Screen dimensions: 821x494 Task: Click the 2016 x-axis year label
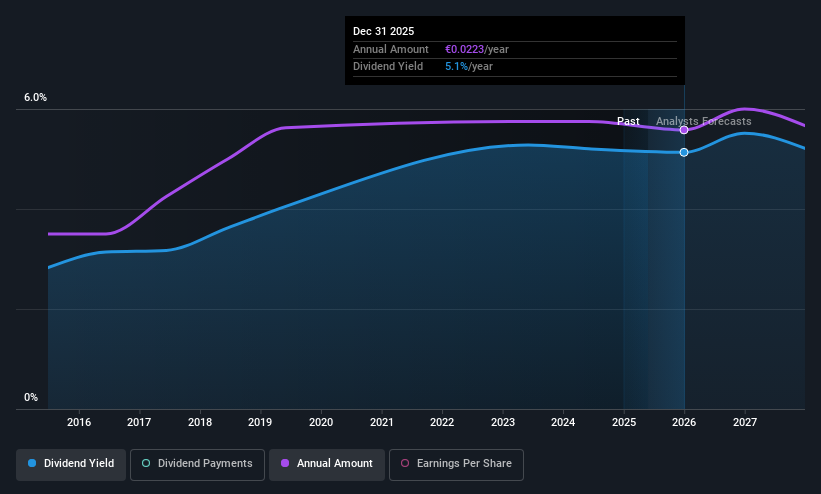point(79,422)
